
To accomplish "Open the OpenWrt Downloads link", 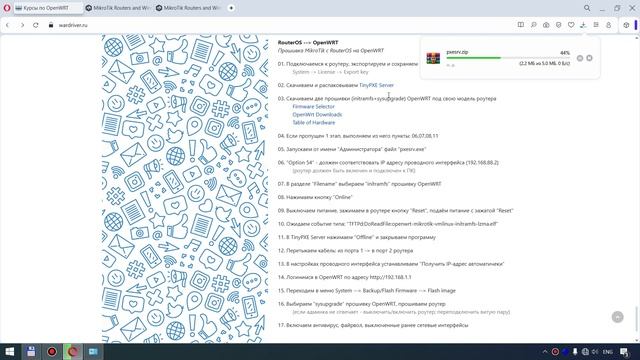I will point(317,115).
